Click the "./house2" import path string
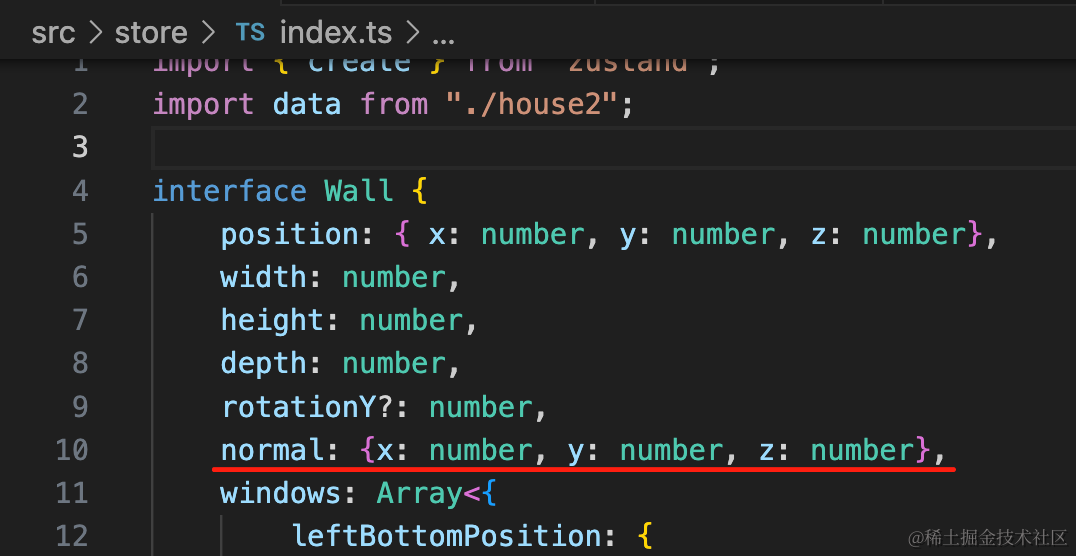Viewport: 1076px width, 556px height. click(532, 104)
